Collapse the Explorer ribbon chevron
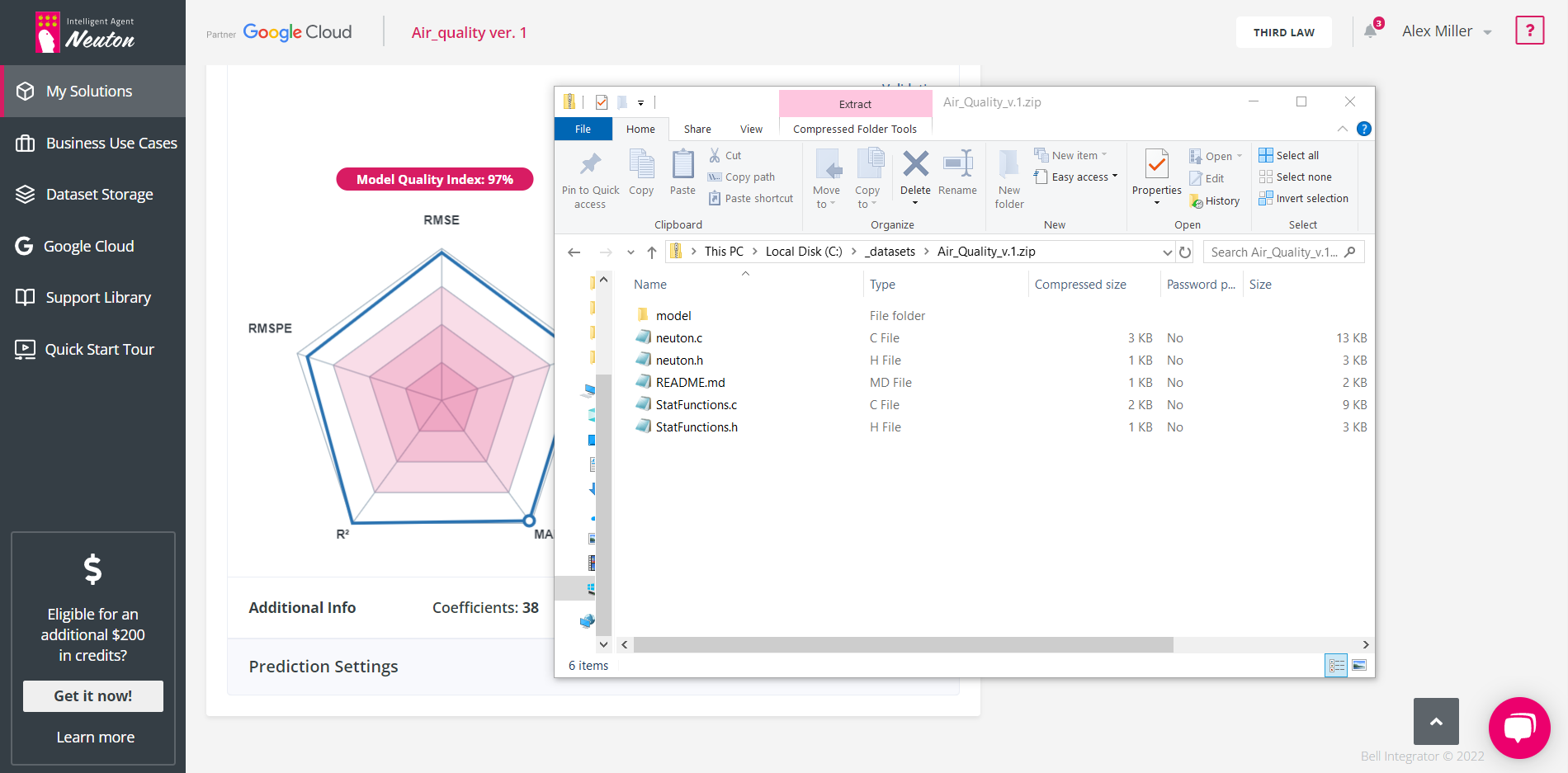 (x=1343, y=129)
